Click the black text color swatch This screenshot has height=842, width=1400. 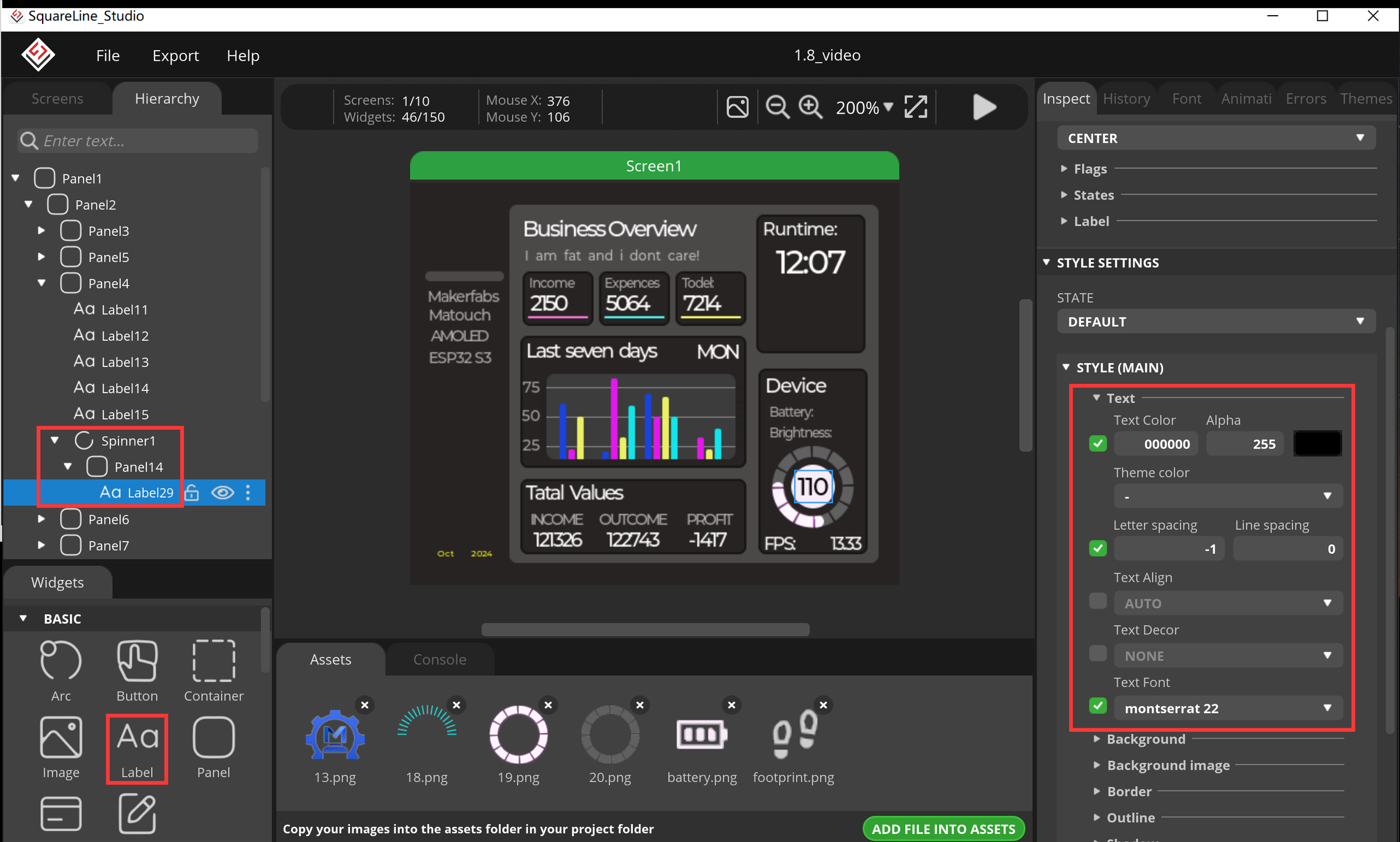tap(1317, 444)
